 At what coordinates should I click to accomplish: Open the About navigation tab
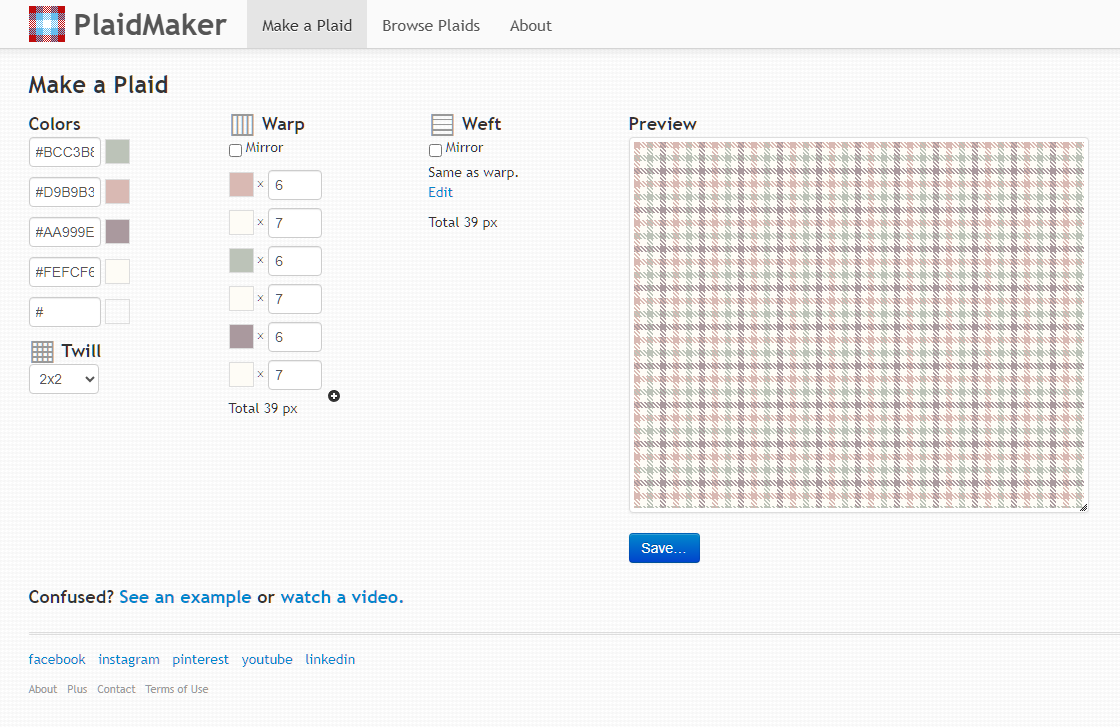(531, 25)
